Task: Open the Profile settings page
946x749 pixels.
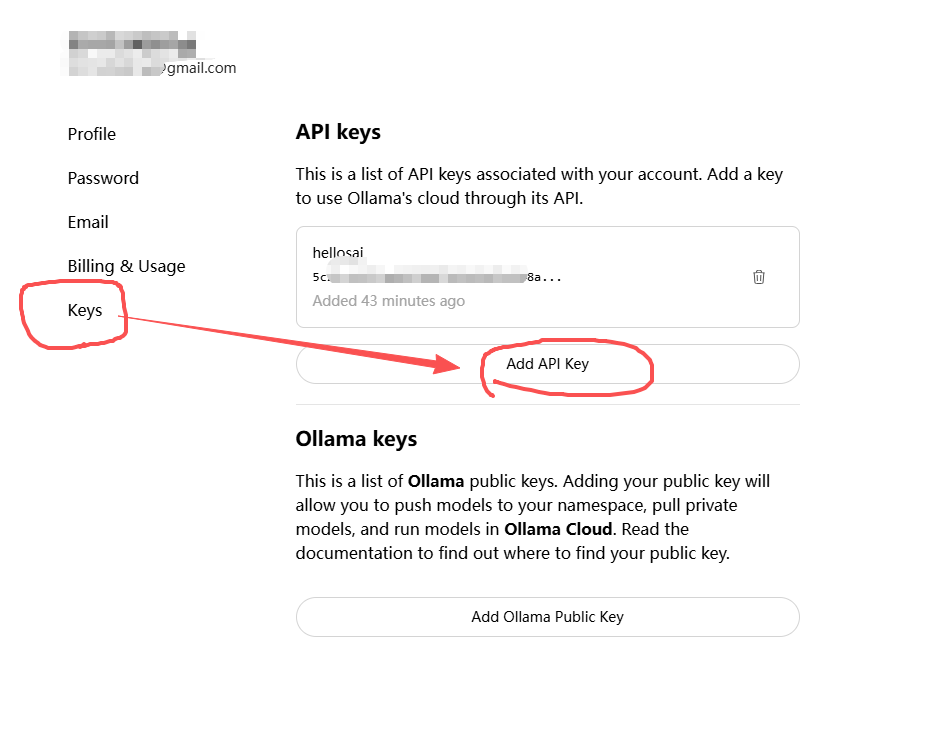Action: click(92, 134)
